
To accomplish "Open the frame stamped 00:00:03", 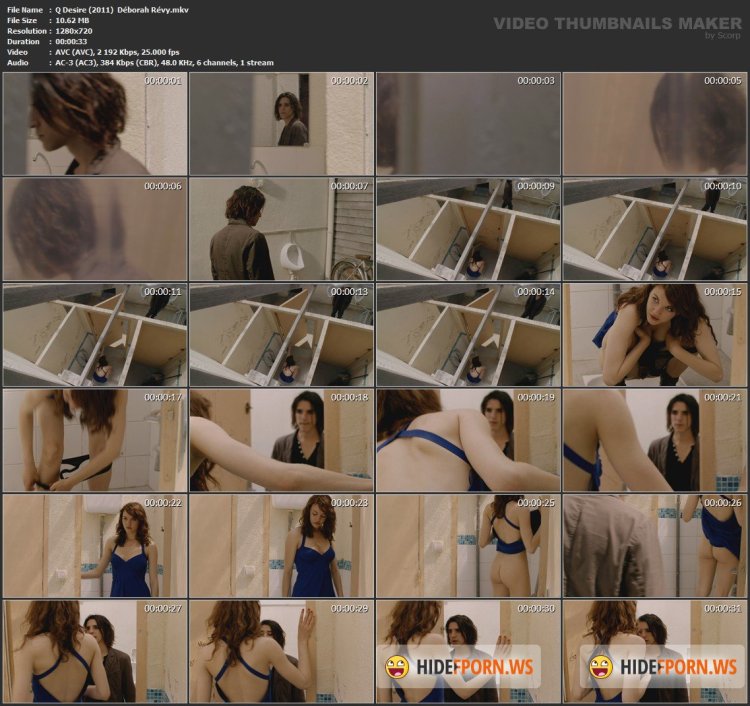I will click(468, 124).
